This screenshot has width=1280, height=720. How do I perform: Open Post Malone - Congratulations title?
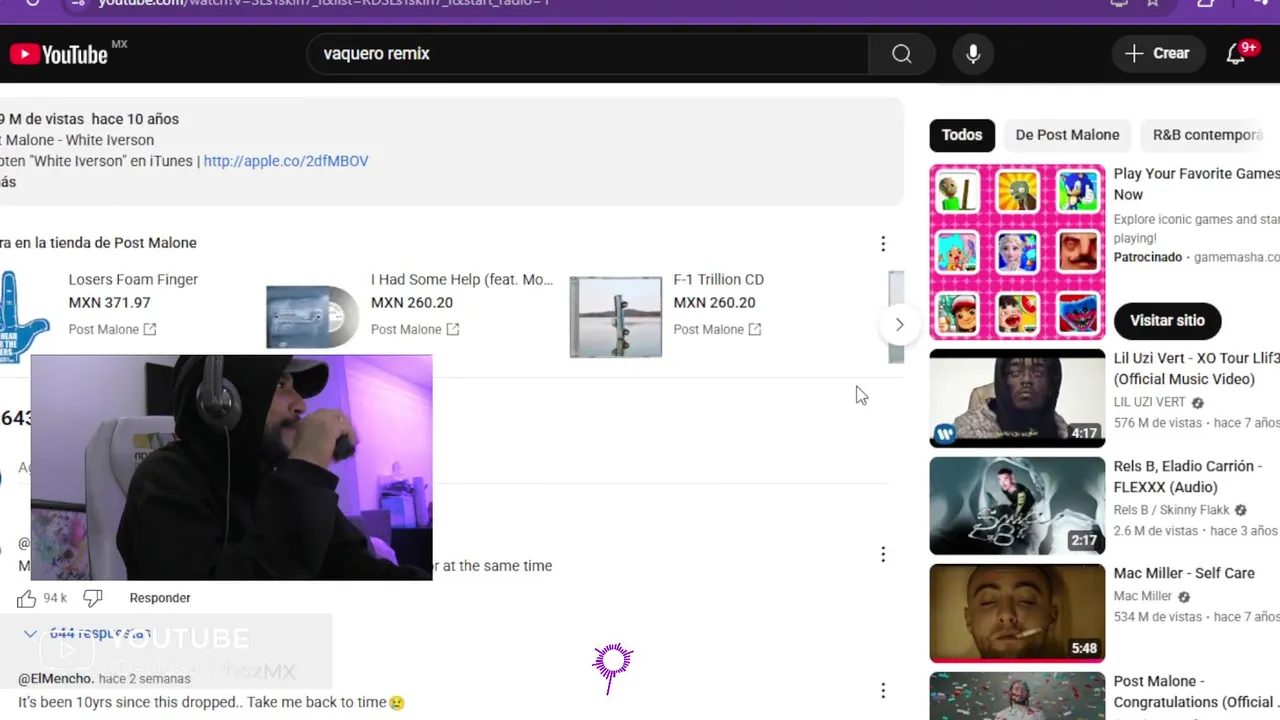point(1194,692)
